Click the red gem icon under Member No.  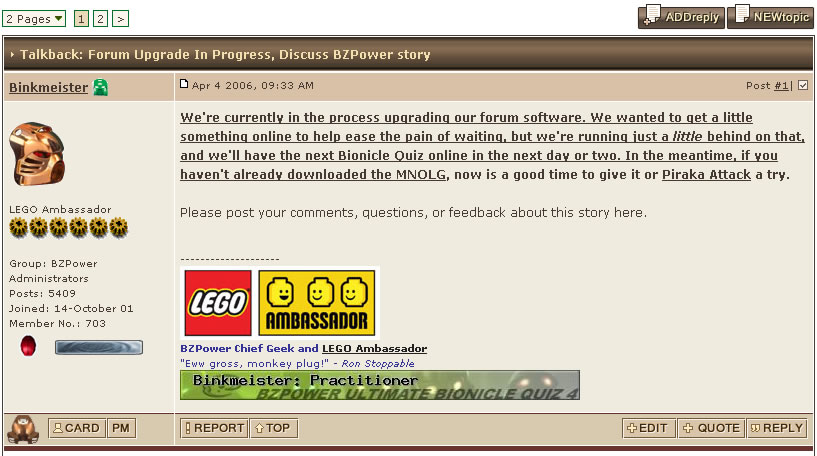coord(28,346)
